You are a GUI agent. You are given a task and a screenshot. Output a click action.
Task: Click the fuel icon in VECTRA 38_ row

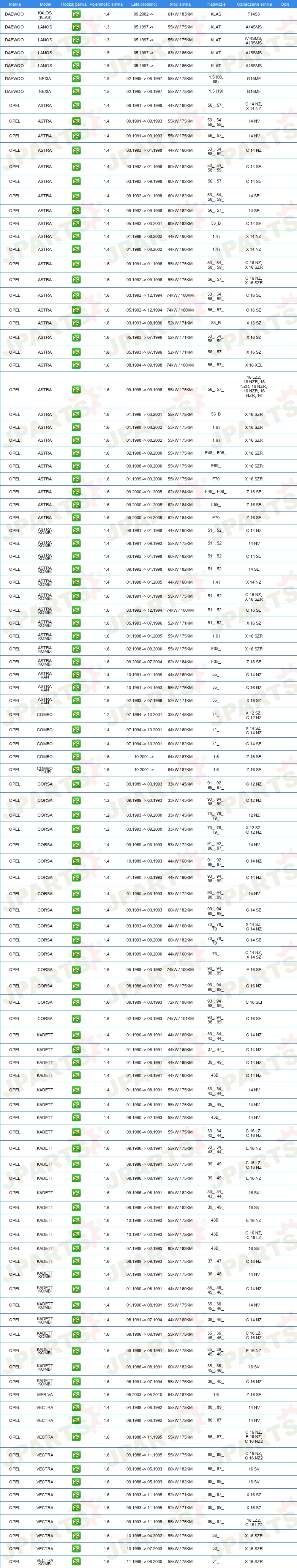click(76, 1549)
